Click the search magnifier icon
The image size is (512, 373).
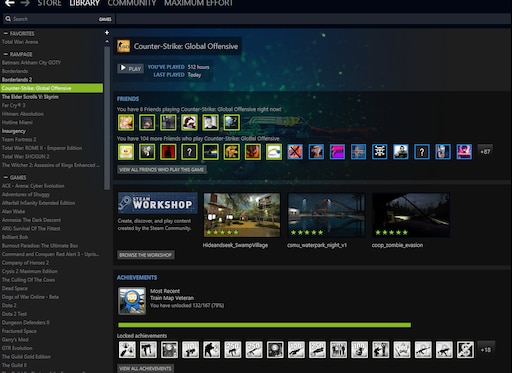coord(8,19)
